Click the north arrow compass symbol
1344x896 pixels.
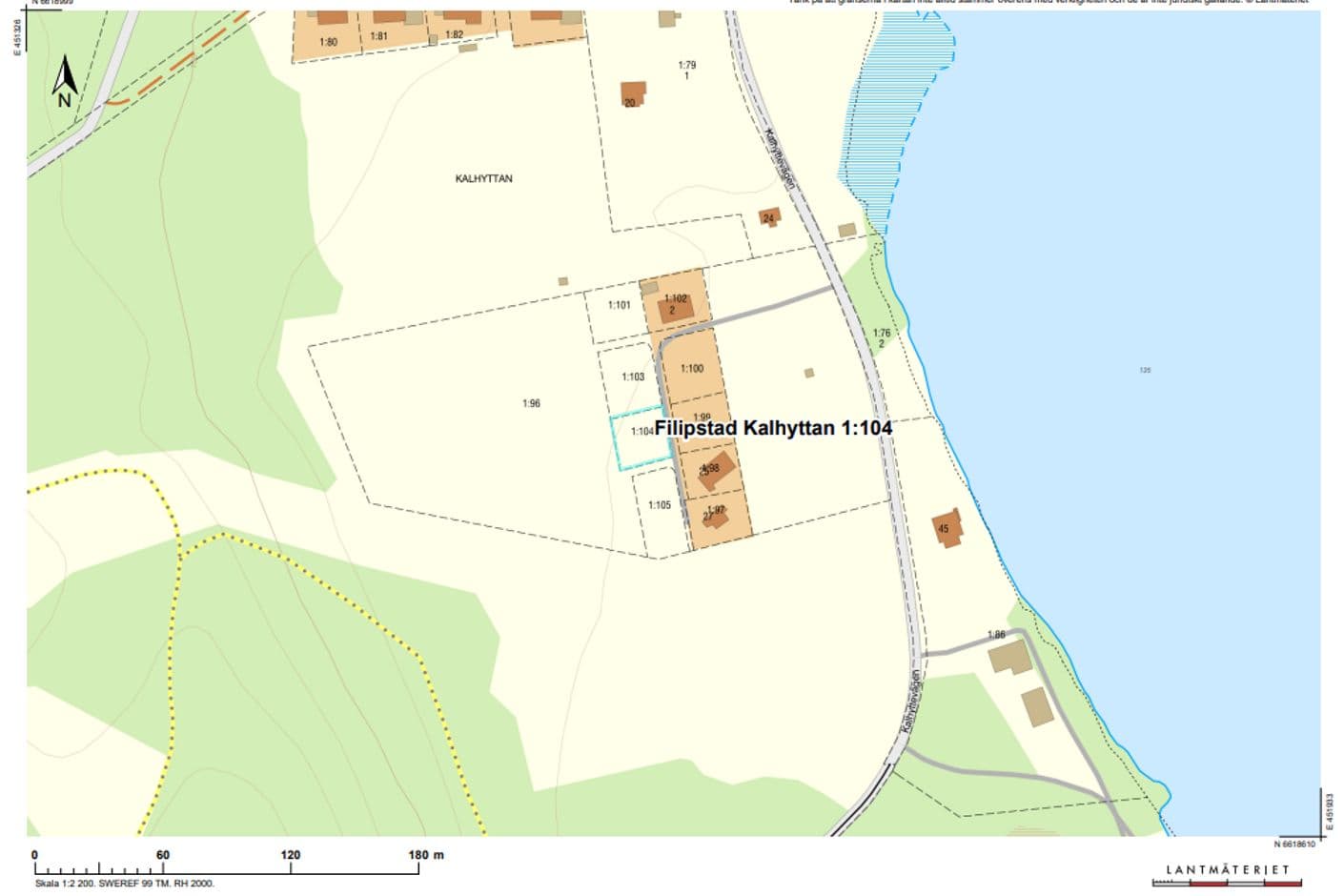[x=65, y=80]
